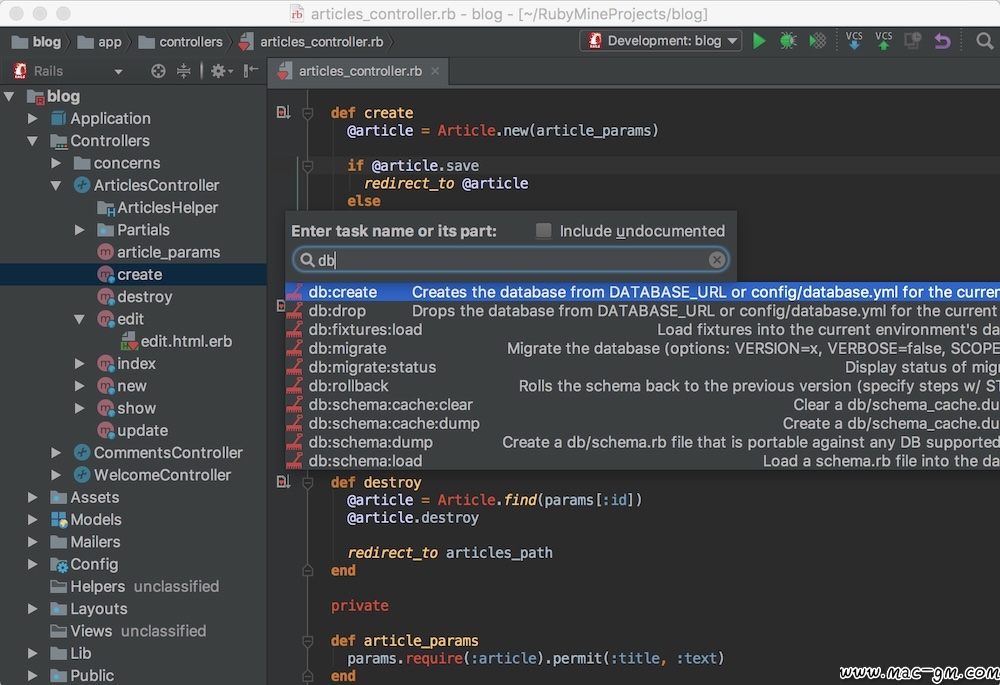Collapse the blog project root
1000x685 pixels.
click(9, 96)
